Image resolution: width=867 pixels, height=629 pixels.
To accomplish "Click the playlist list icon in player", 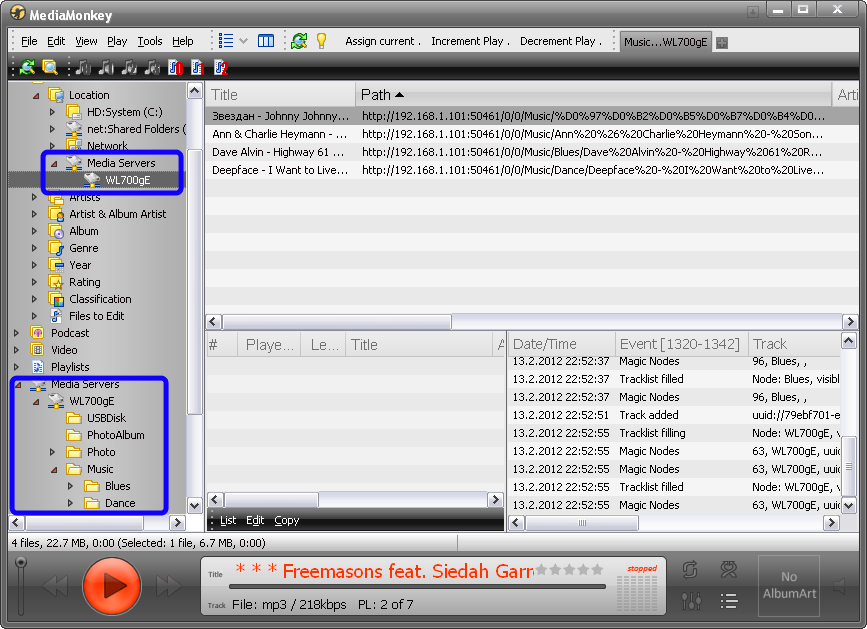I will 729,601.
